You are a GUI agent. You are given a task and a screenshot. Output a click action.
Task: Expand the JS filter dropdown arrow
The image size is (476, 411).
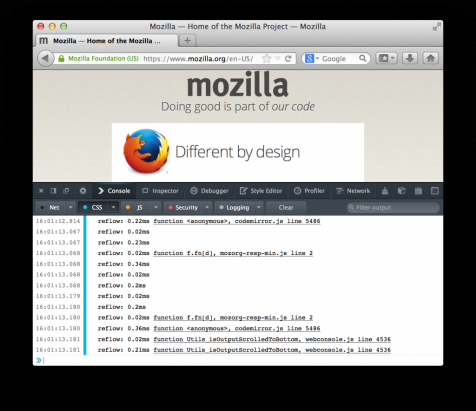pyautogui.click(x=156, y=207)
